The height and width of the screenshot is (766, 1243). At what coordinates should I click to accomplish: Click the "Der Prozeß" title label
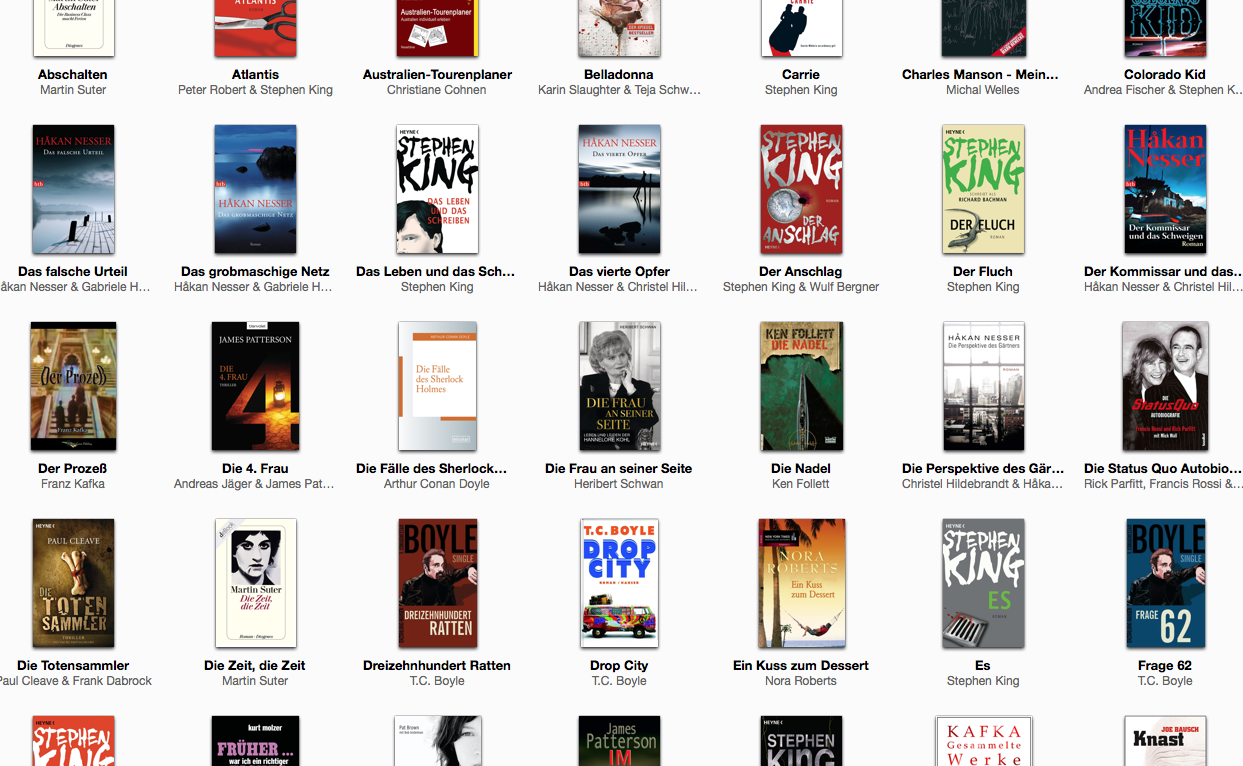coord(73,468)
